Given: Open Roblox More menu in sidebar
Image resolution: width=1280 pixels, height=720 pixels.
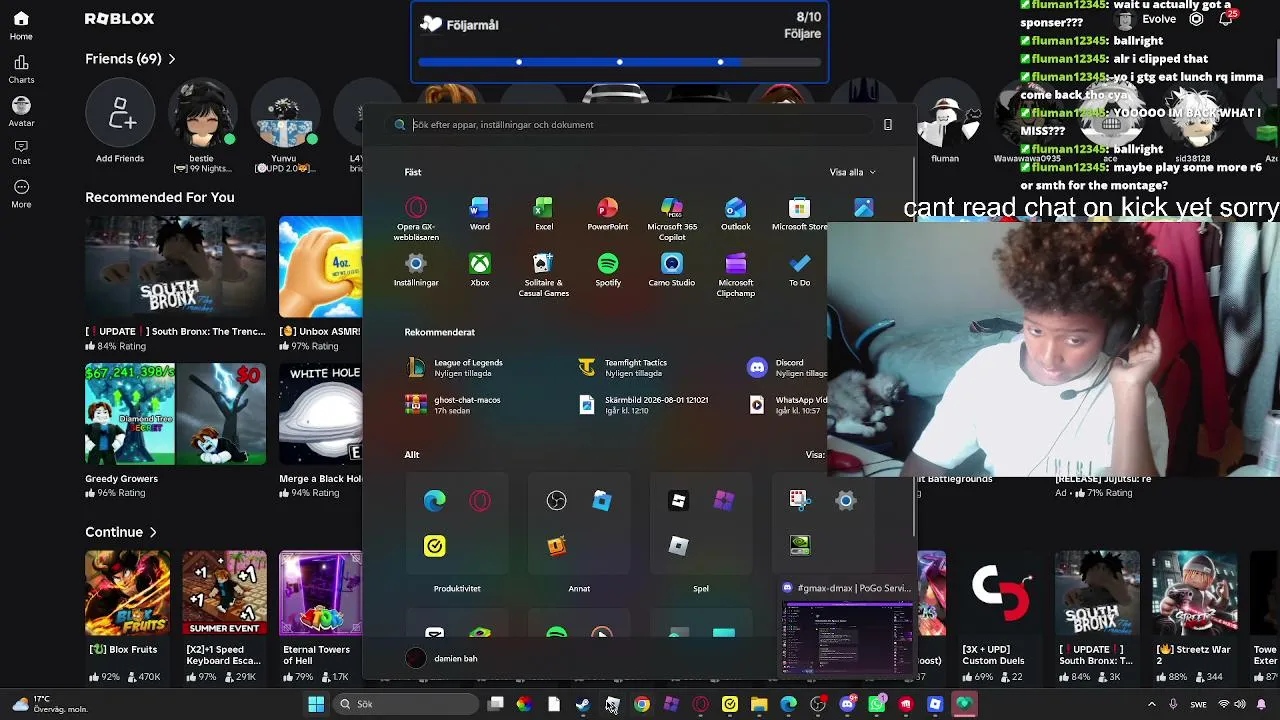Looking at the screenshot, I should click(x=21, y=193).
